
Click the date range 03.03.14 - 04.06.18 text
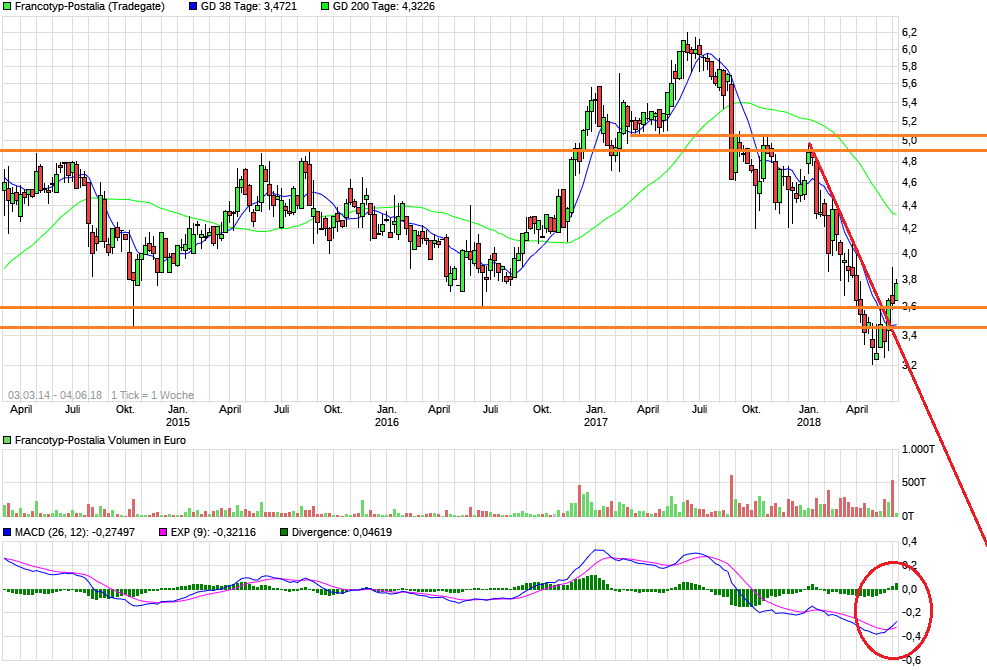click(55, 395)
